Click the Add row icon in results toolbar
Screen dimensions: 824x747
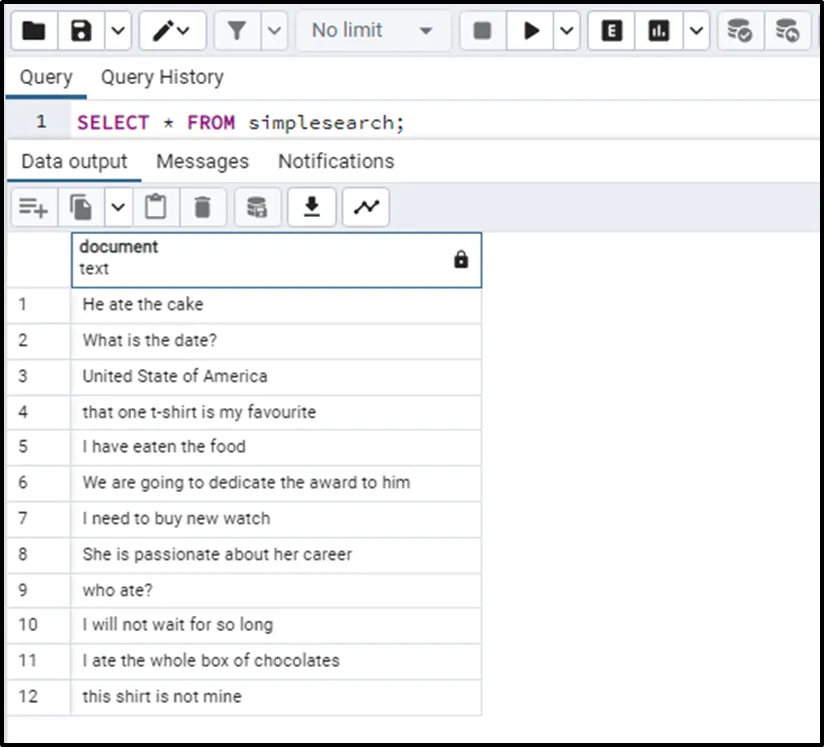point(33,207)
